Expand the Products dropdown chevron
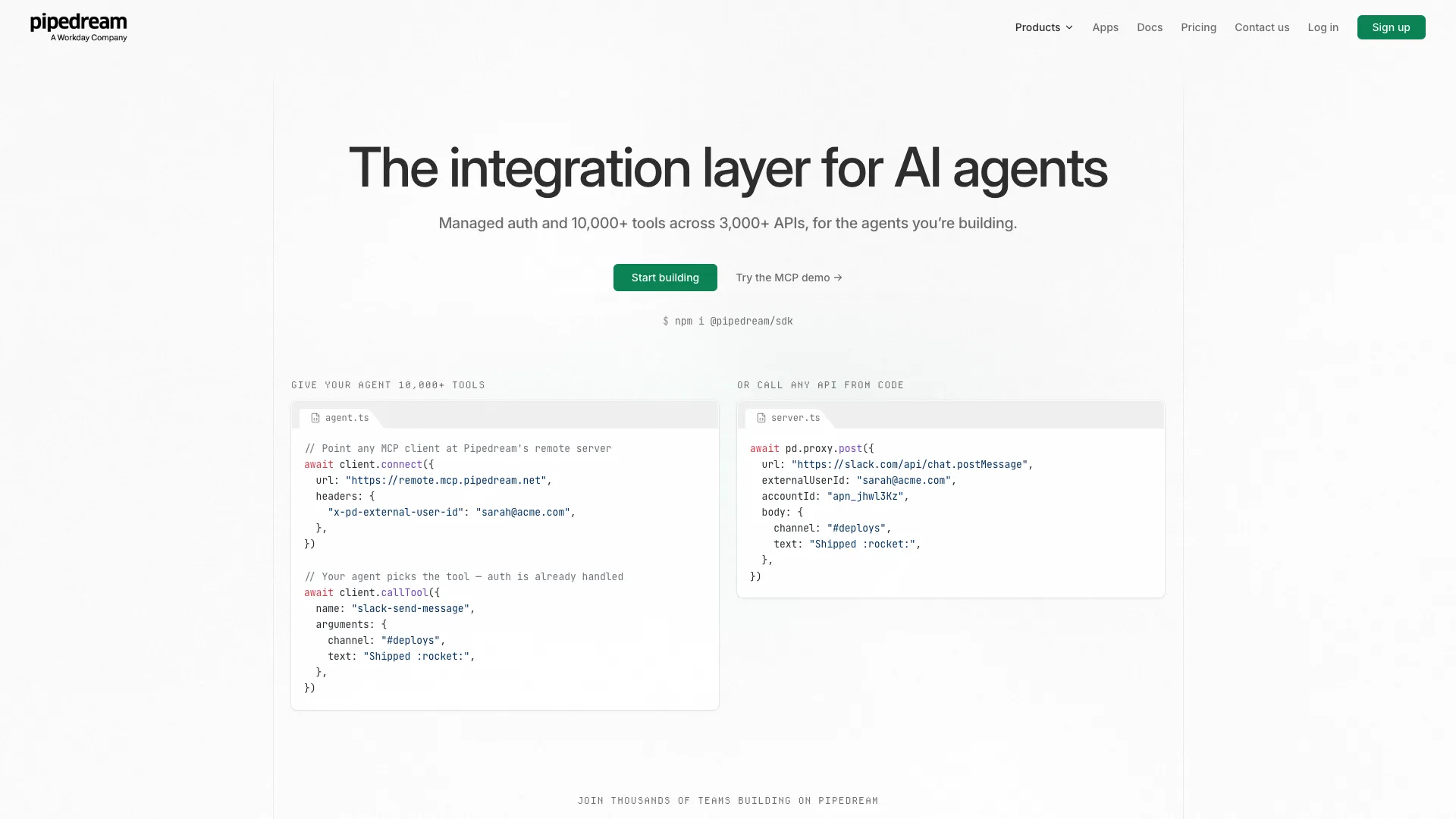 click(1069, 27)
